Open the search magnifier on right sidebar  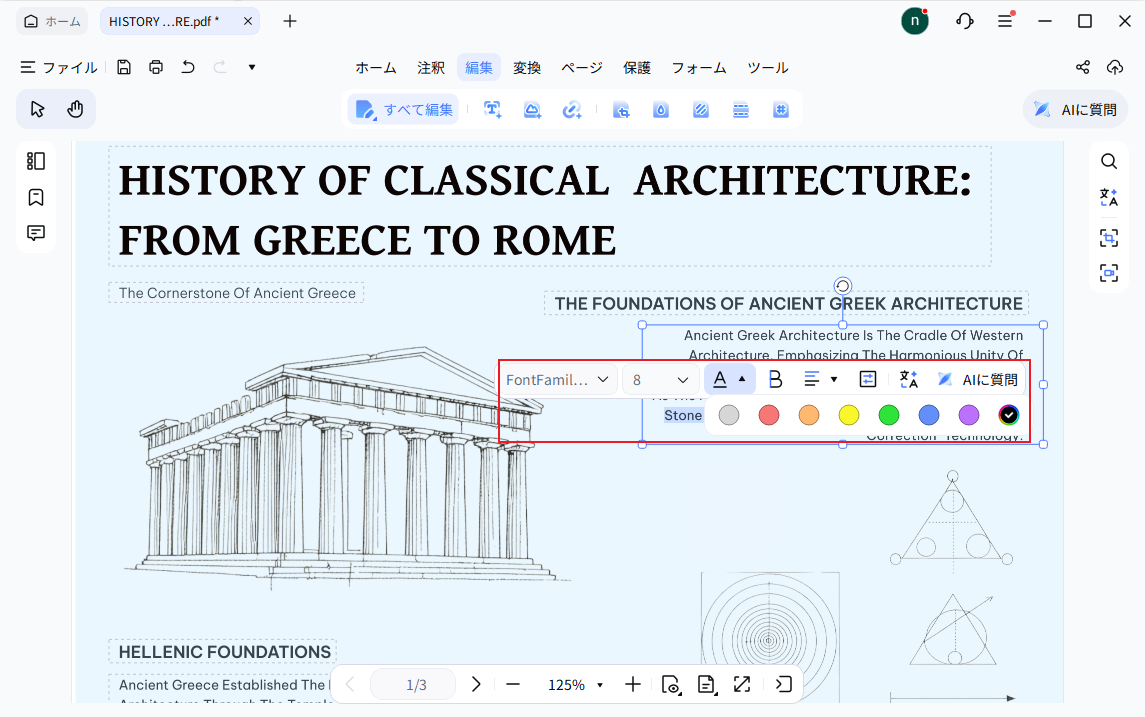pyautogui.click(x=1108, y=161)
